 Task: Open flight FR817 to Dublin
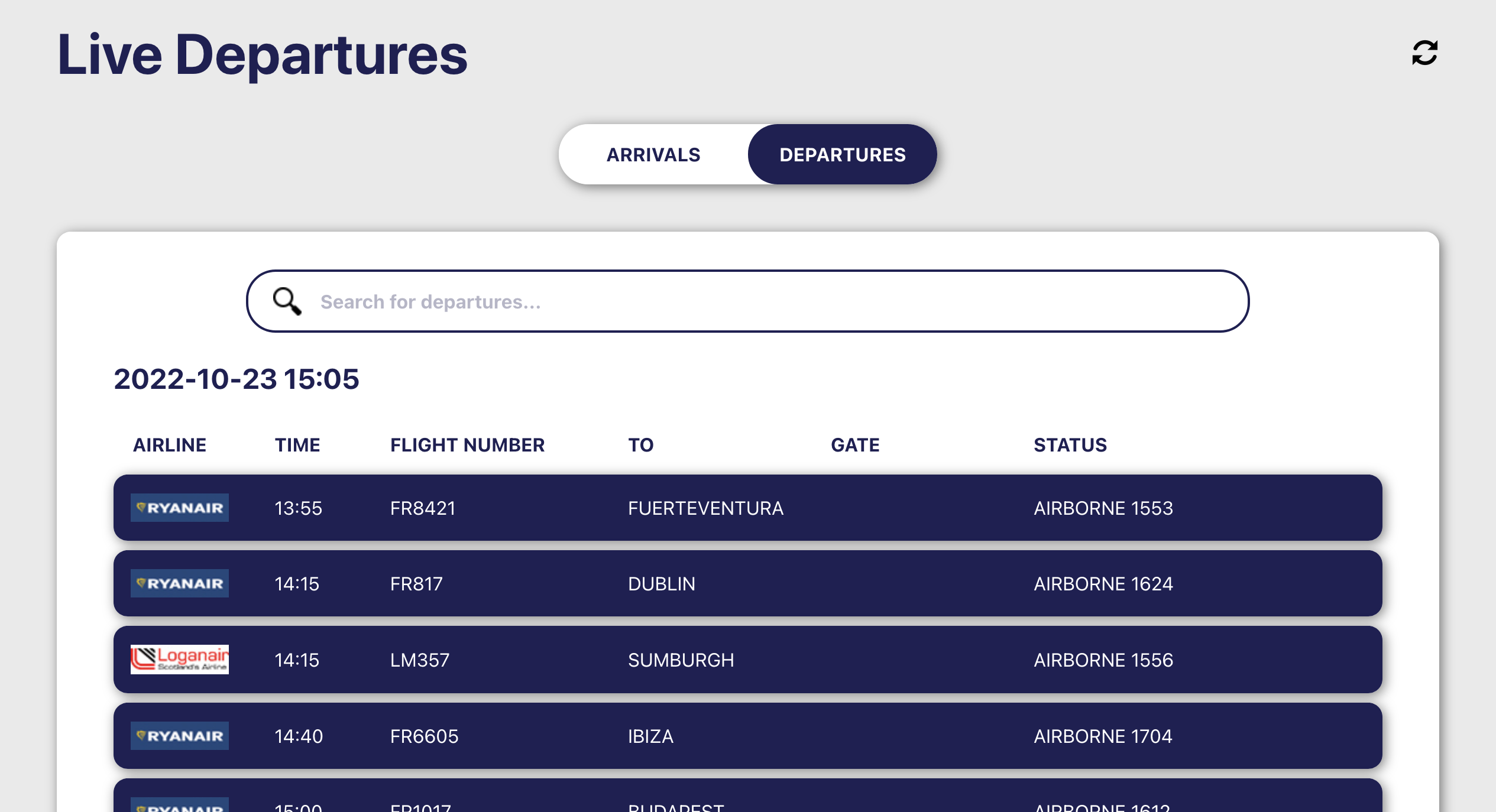(x=747, y=583)
